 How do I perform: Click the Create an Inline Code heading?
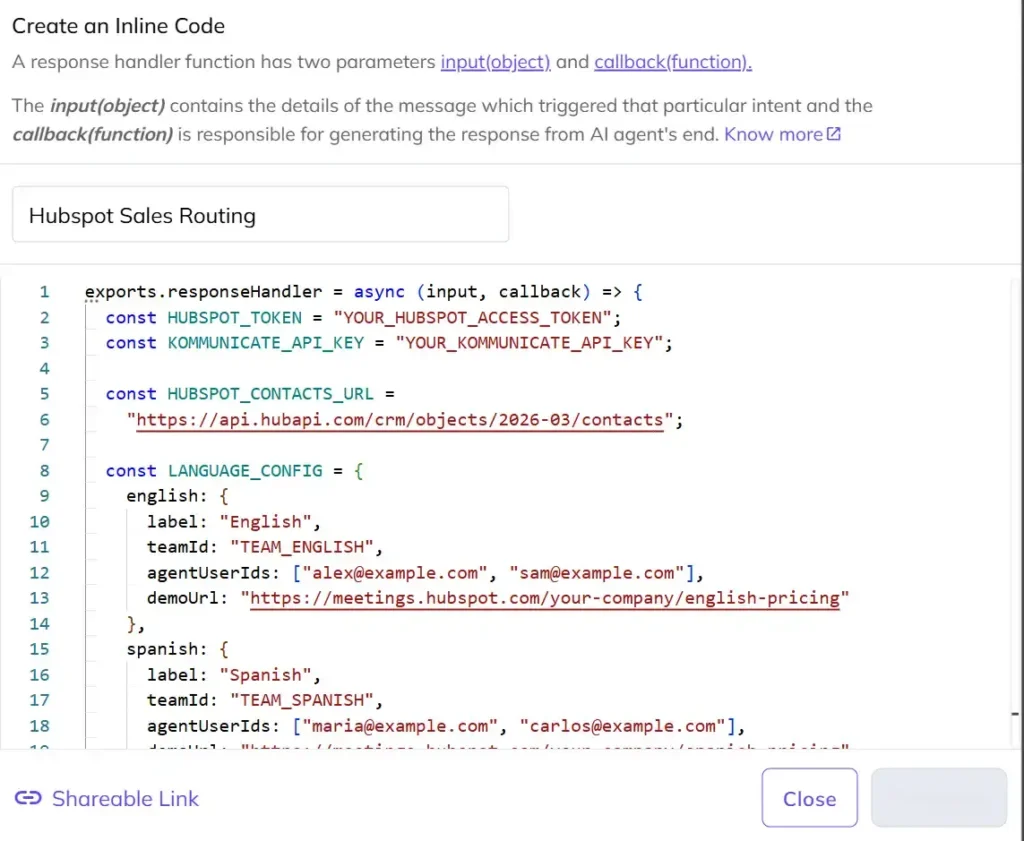pyautogui.click(x=118, y=26)
